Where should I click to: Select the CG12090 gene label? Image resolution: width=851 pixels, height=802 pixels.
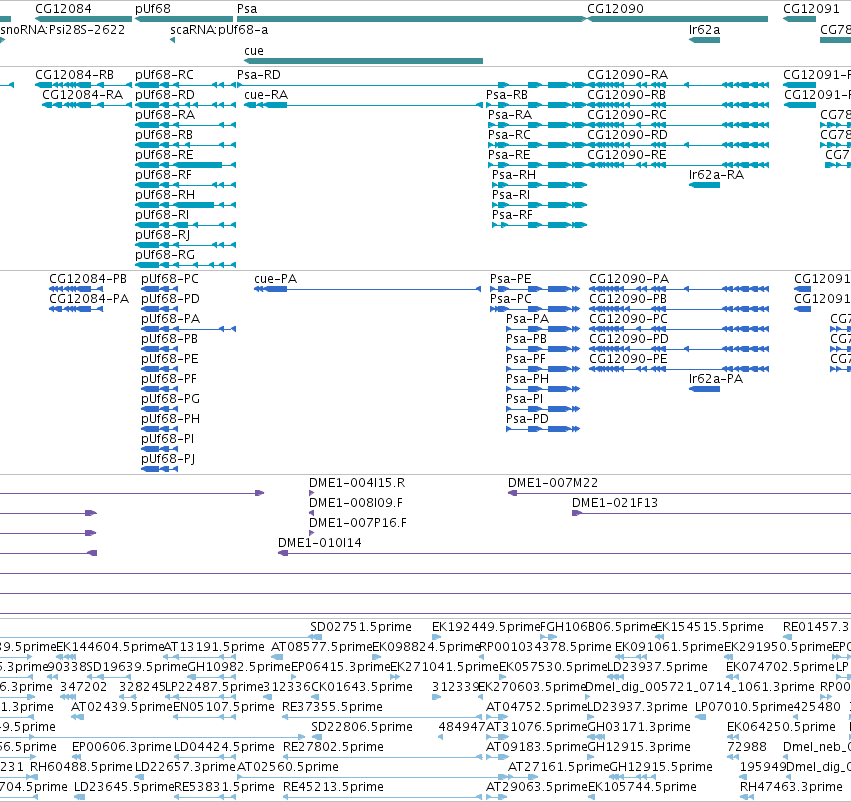615,9
